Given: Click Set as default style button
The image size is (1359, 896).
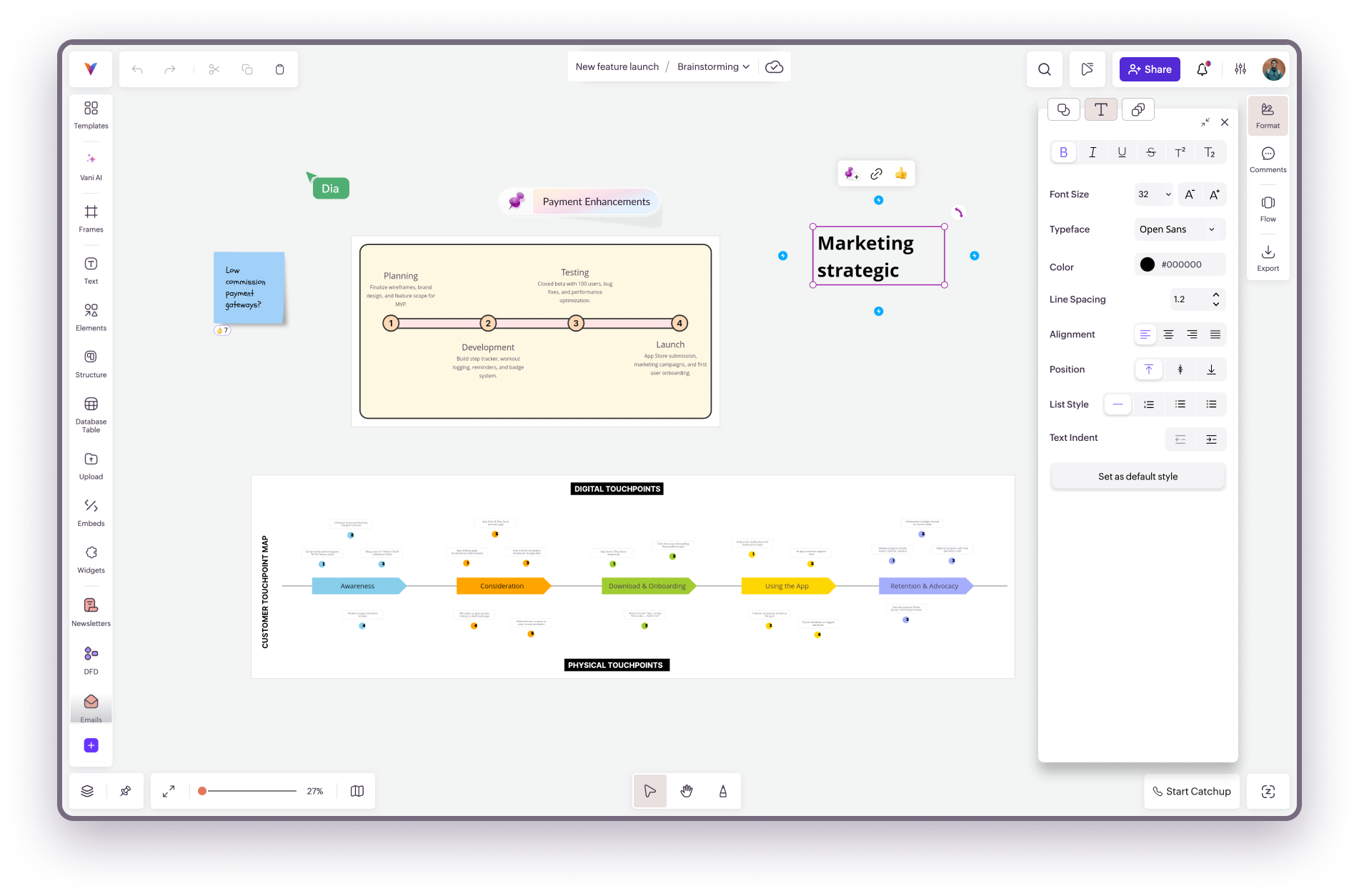Looking at the screenshot, I should tap(1138, 477).
